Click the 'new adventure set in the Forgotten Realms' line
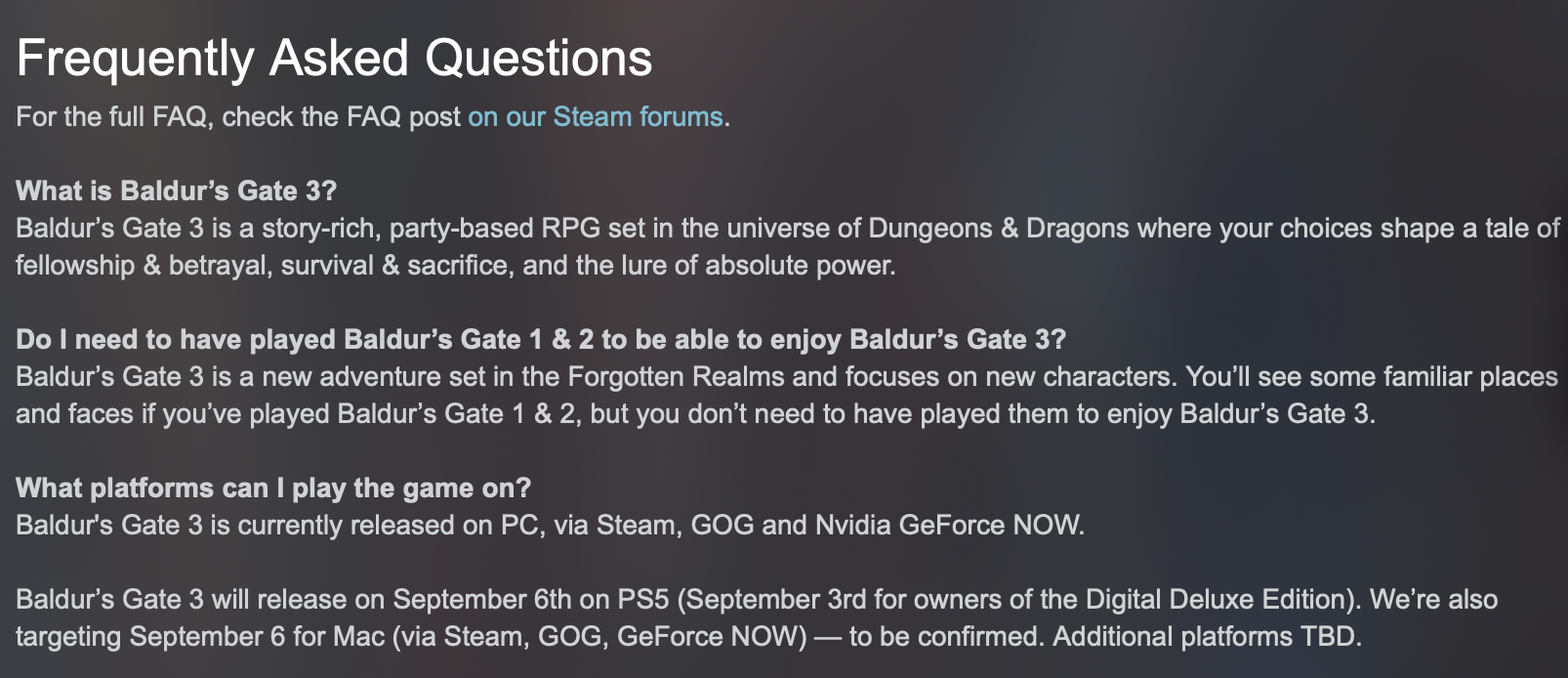This screenshot has width=1568, height=678. [x=787, y=377]
